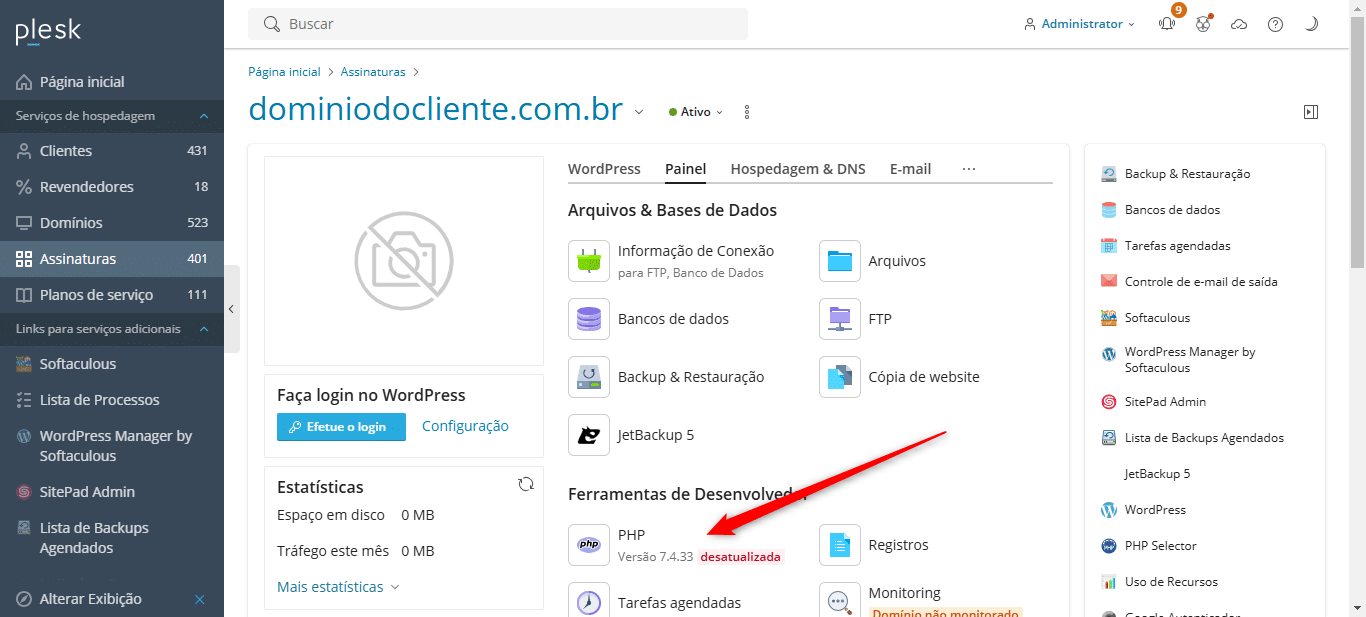The image size is (1366, 617).
Task: Open SitePad Admin in the left sidebar
Action: (112, 492)
